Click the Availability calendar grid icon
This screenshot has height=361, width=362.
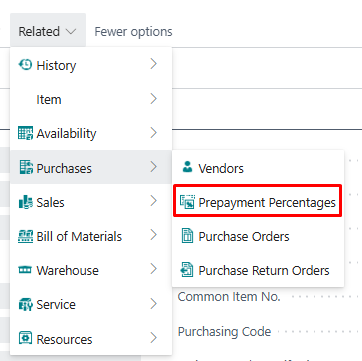coord(25,133)
